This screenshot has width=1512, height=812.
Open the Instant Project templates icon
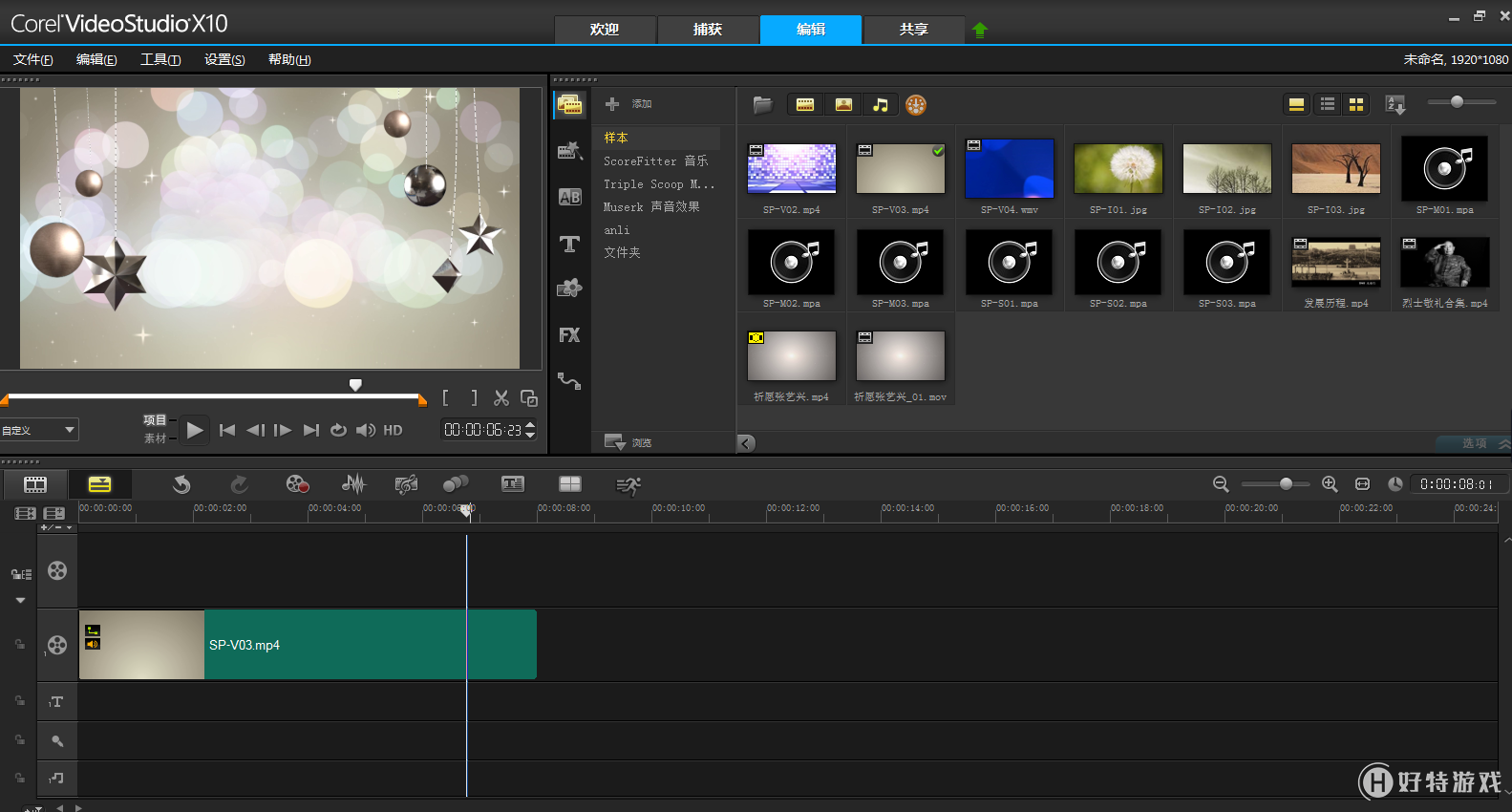pyautogui.click(x=570, y=151)
